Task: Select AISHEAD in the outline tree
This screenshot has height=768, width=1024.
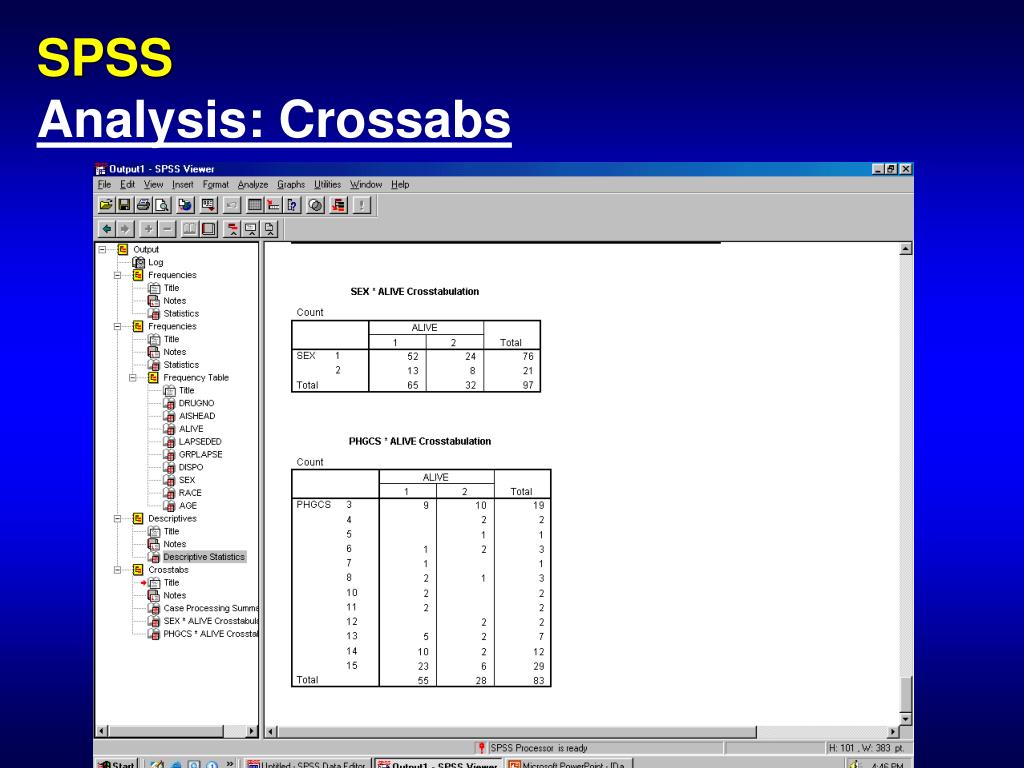Action: tap(197, 416)
